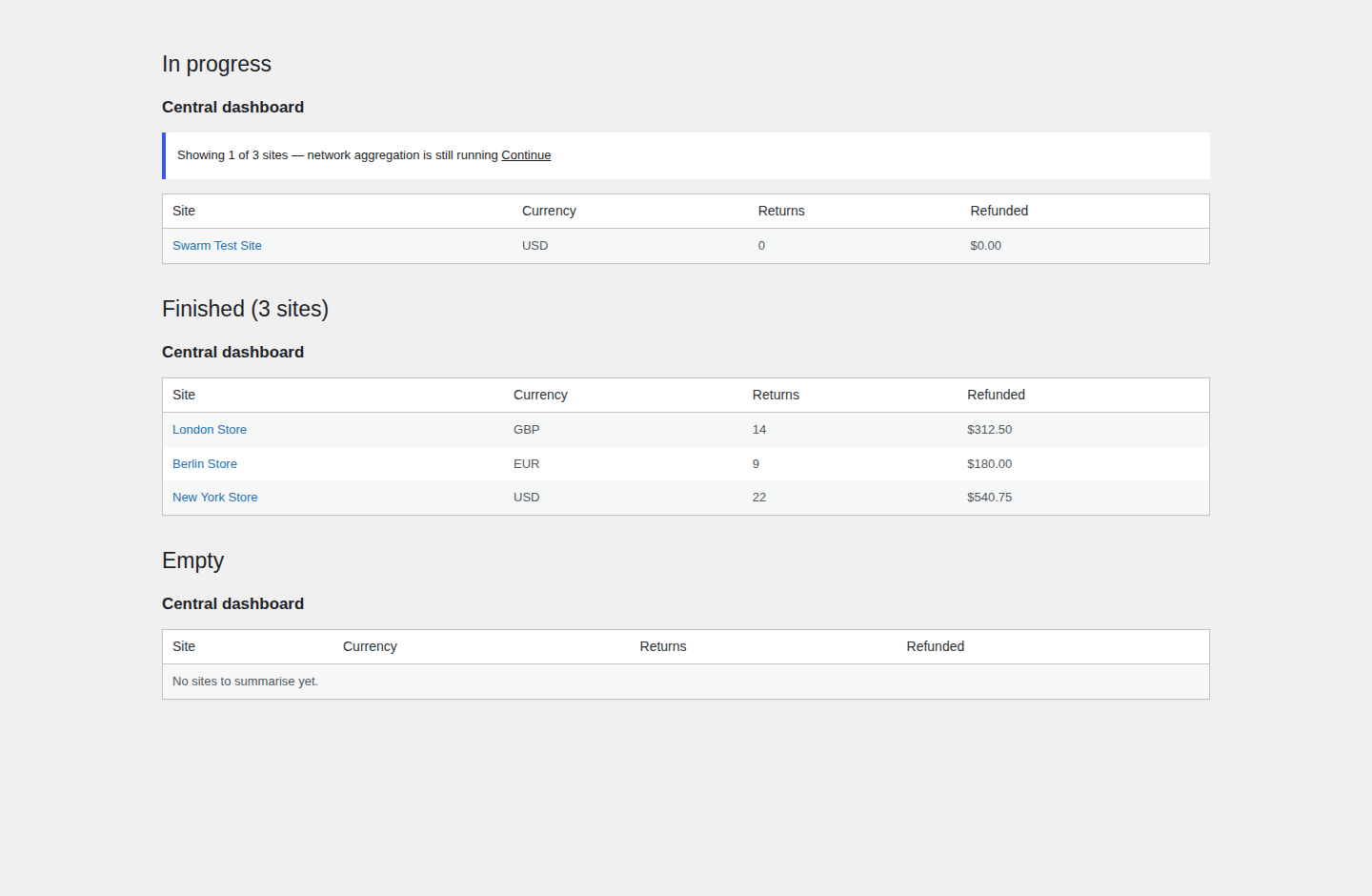This screenshot has width=1372, height=896.
Task: Select the USD currency cell for Swarm Test Site
Action: coord(535,246)
